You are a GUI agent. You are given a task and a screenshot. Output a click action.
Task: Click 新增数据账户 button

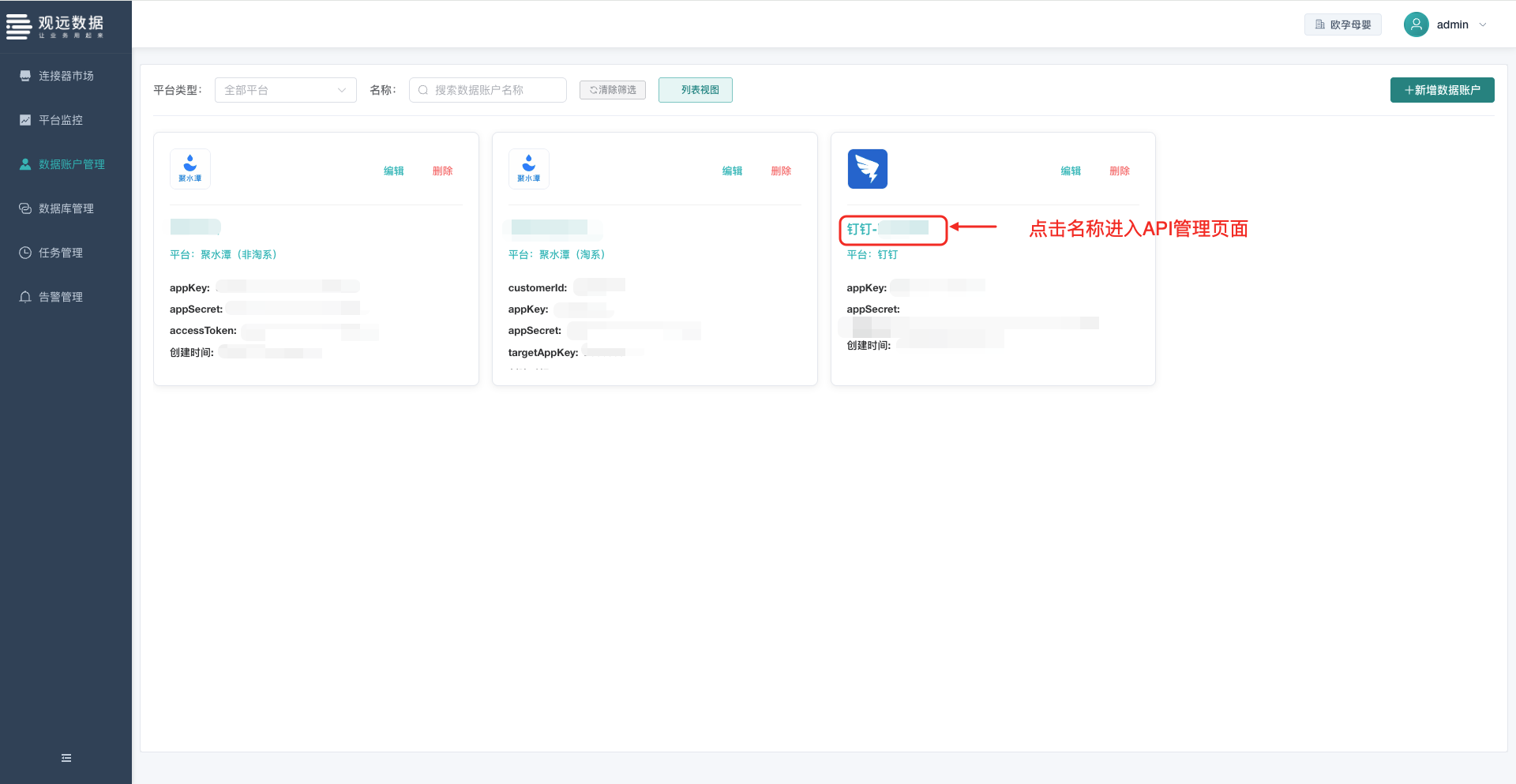1442,90
